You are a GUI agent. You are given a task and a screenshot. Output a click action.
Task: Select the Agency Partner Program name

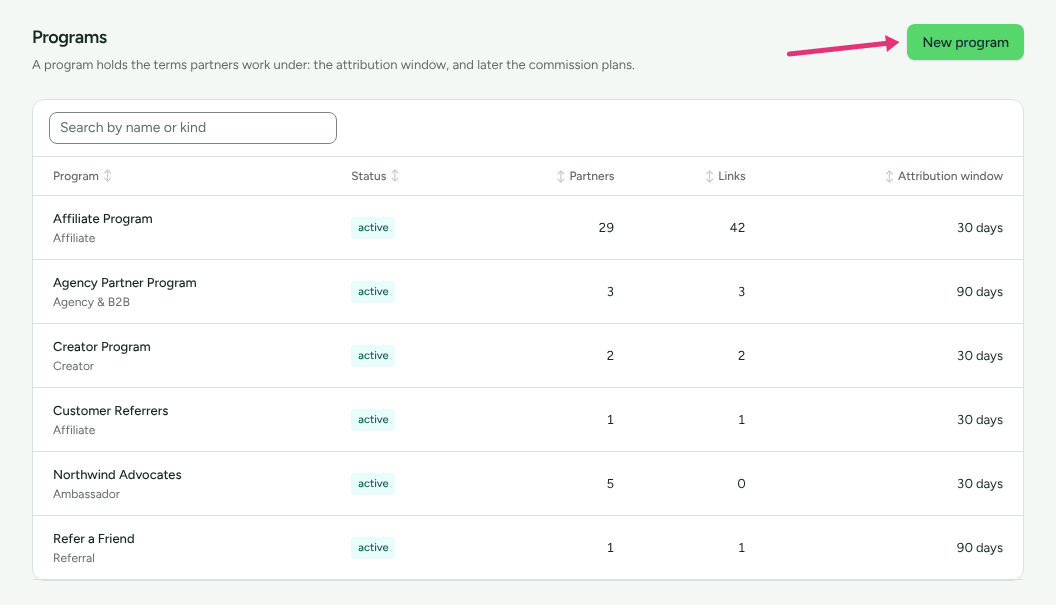125,283
